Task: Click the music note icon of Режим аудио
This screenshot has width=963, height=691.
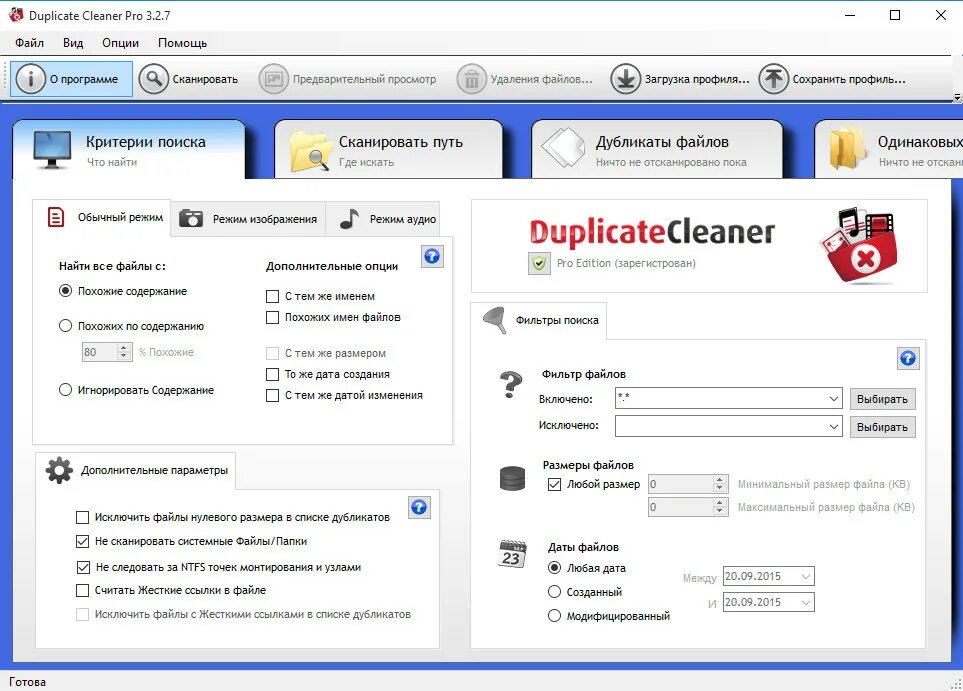Action: [349, 219]
